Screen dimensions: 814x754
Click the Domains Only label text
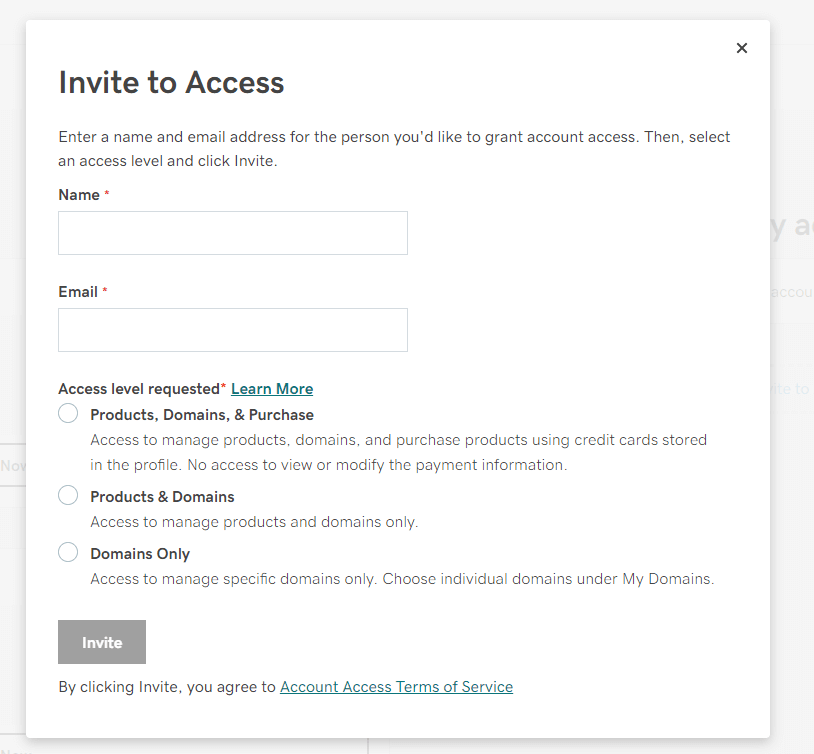pos(140,554)
